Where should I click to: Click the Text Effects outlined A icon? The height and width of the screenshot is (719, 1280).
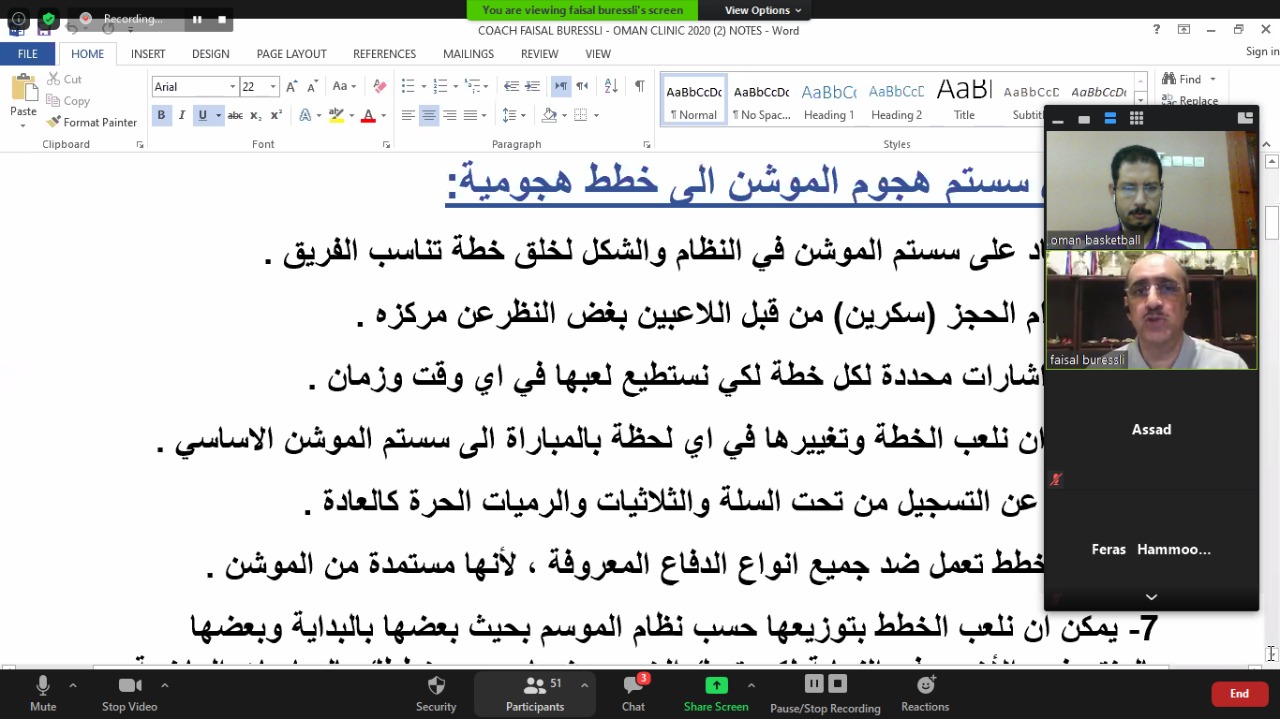pyautogui.click(x=306, y=116)
